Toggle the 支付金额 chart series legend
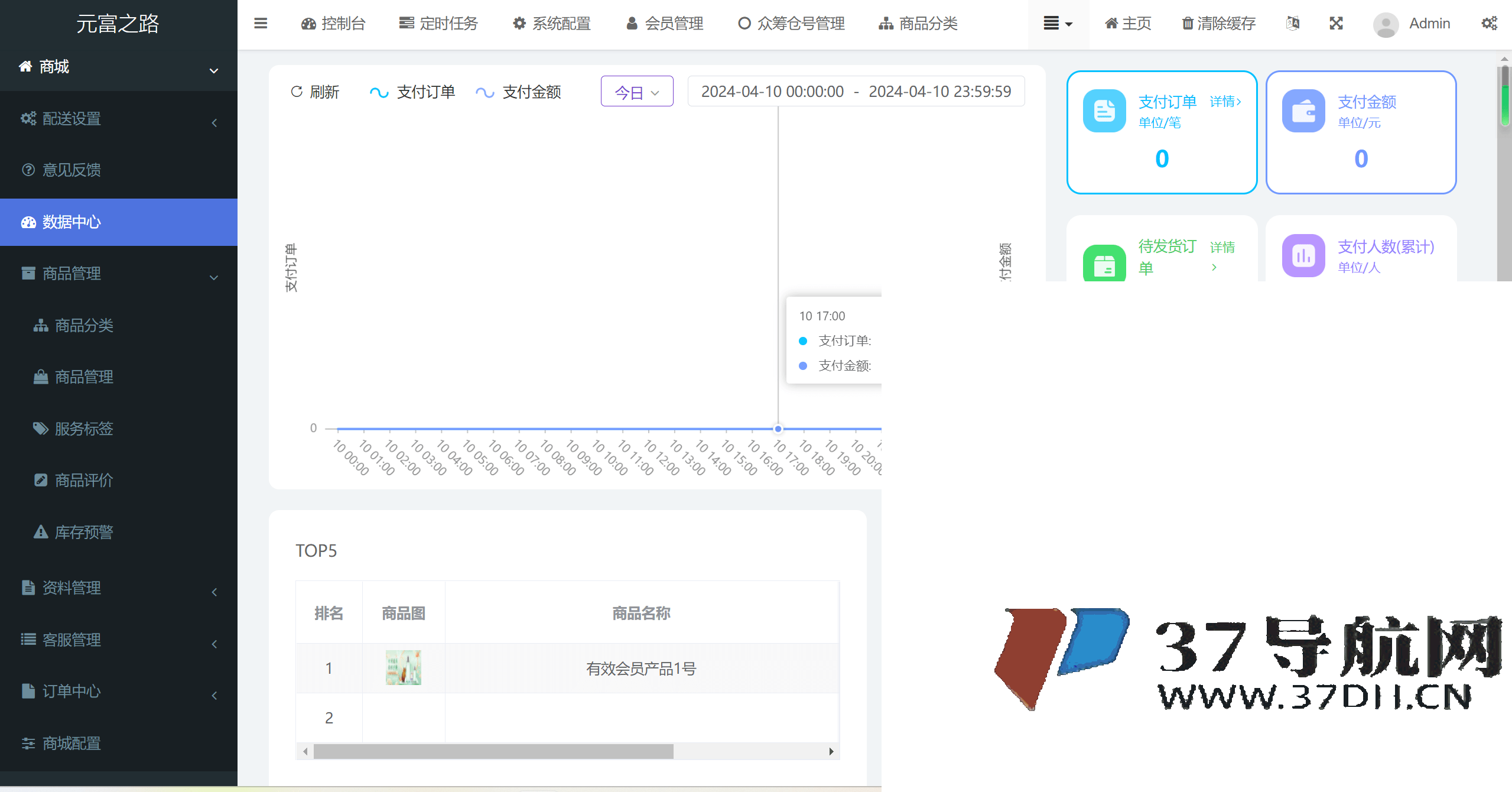The width and height of the screenshot is (1512, 792). point(519,92)
